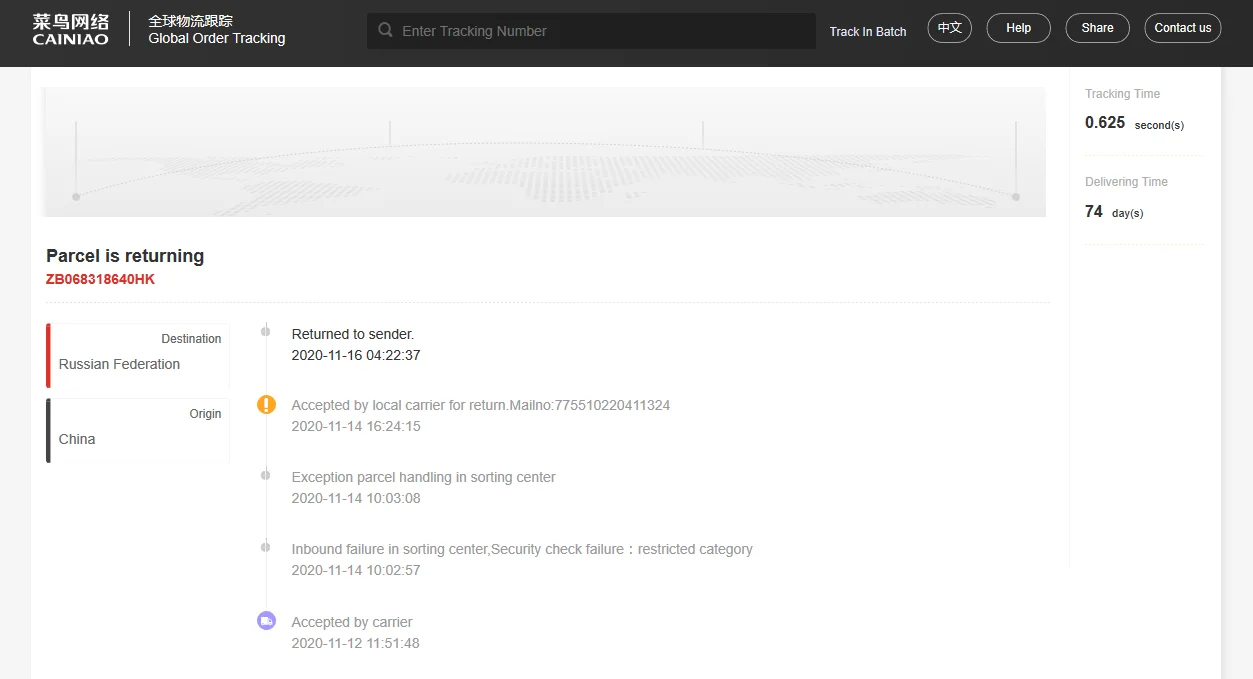Select the Destination Russian Federation card

coord(138,355)
